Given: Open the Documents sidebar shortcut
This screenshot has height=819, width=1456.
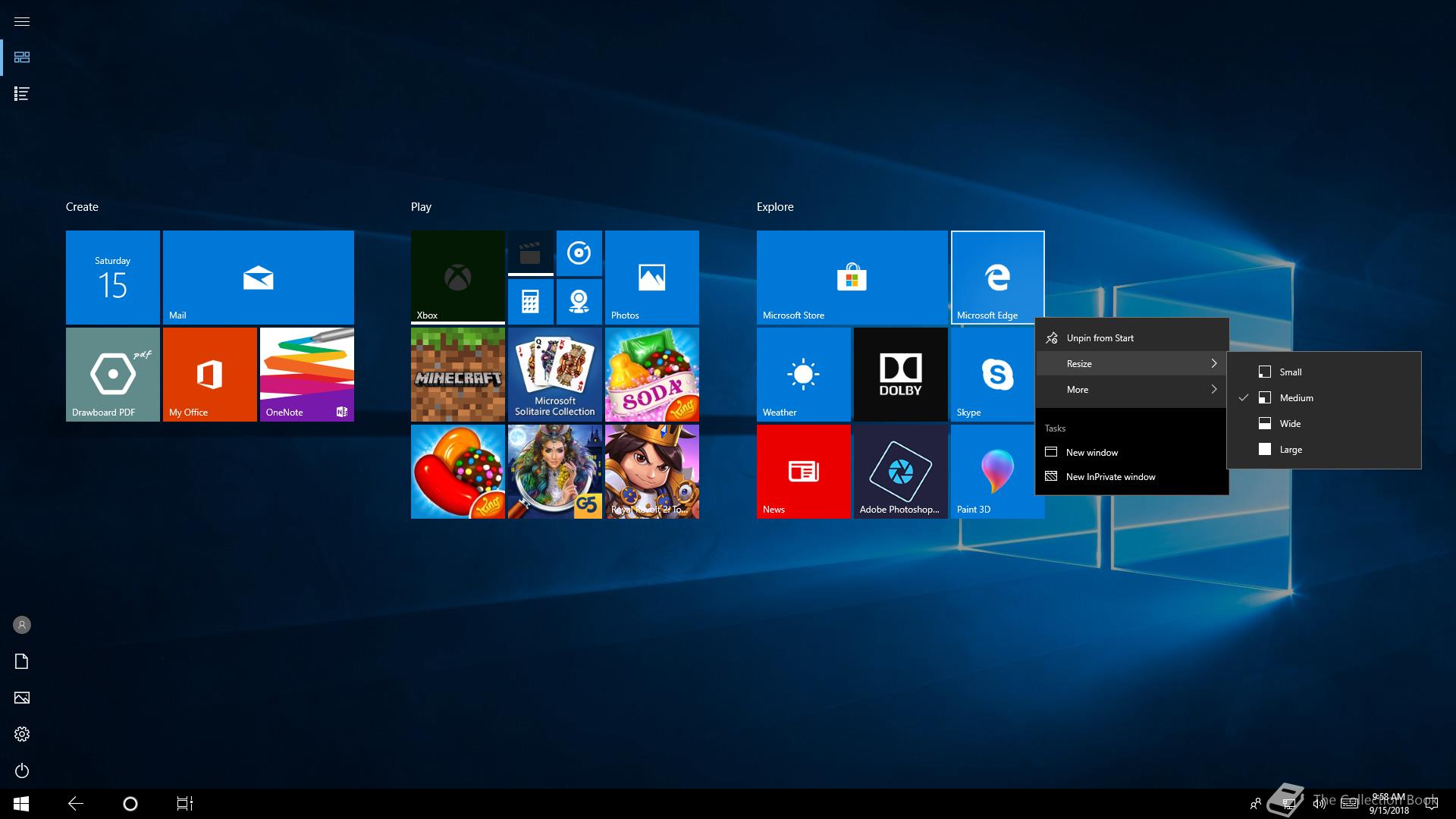Looking at the screenshot, I should 22,661.
